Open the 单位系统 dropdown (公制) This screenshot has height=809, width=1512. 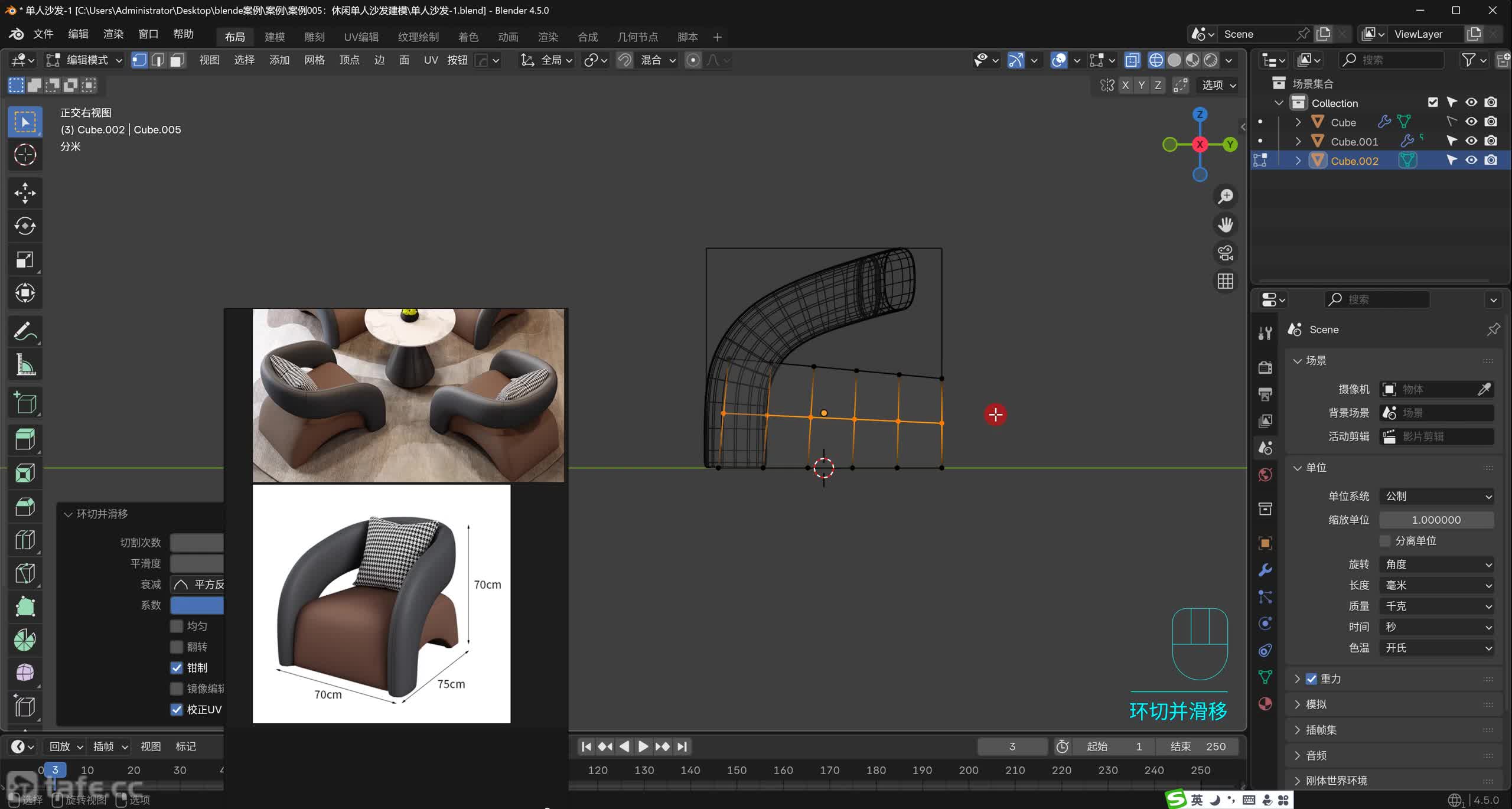[1436, 496]
